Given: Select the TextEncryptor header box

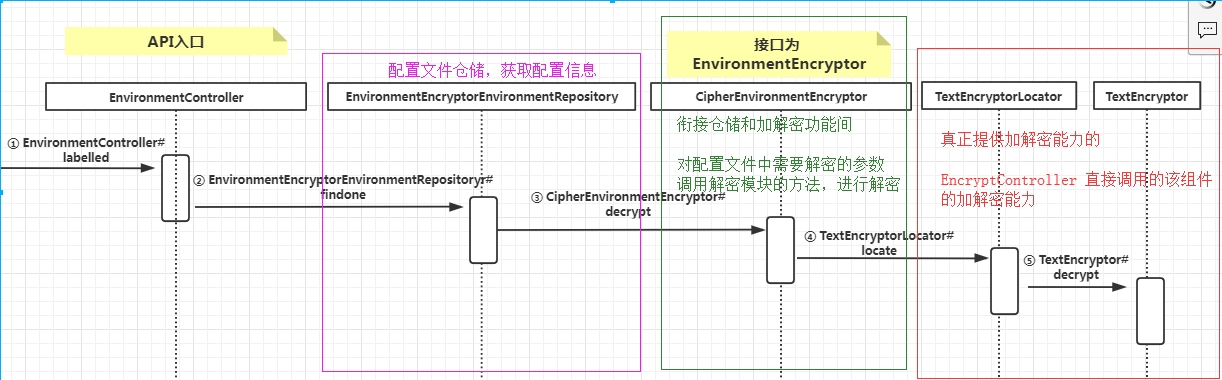Looking at the screenshot, I should 1147,97.
